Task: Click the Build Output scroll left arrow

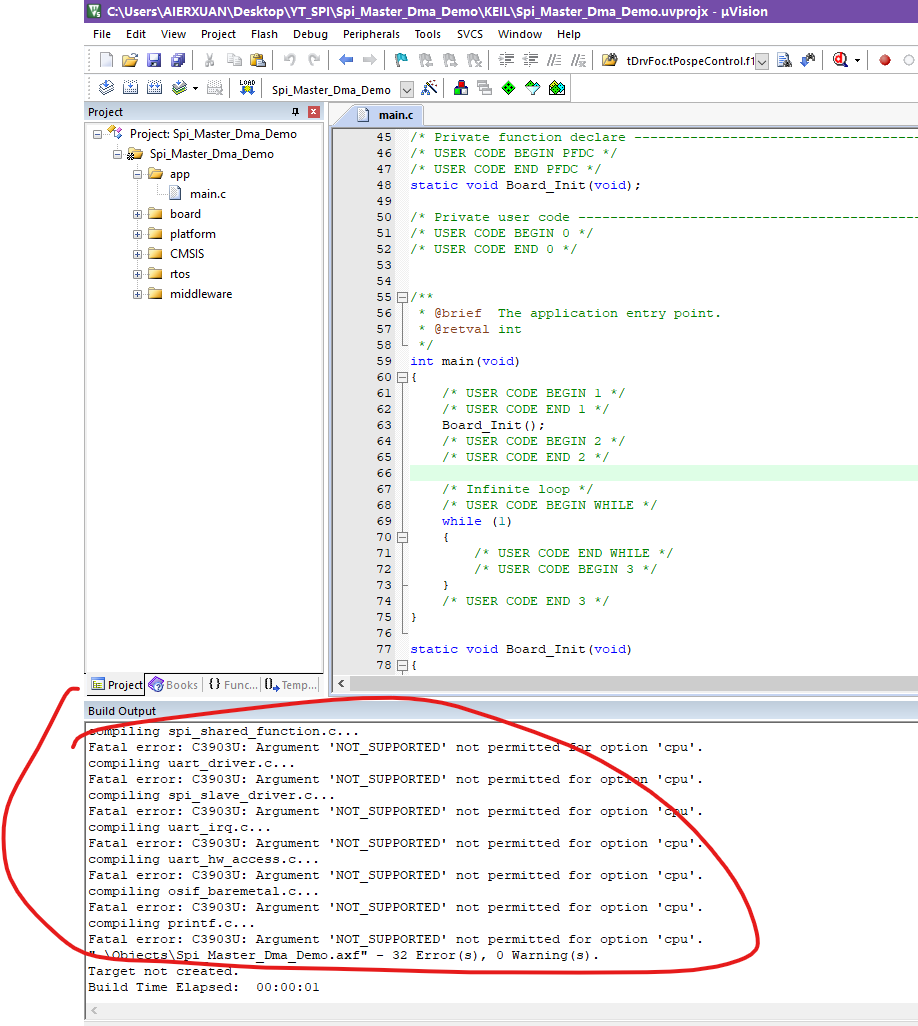Action: (x=94, y=1010)
